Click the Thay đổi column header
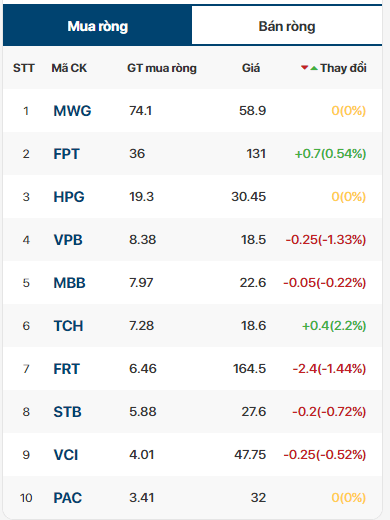Screen dimensions: 390x520 pyautogui.click(x=343, y=68)
